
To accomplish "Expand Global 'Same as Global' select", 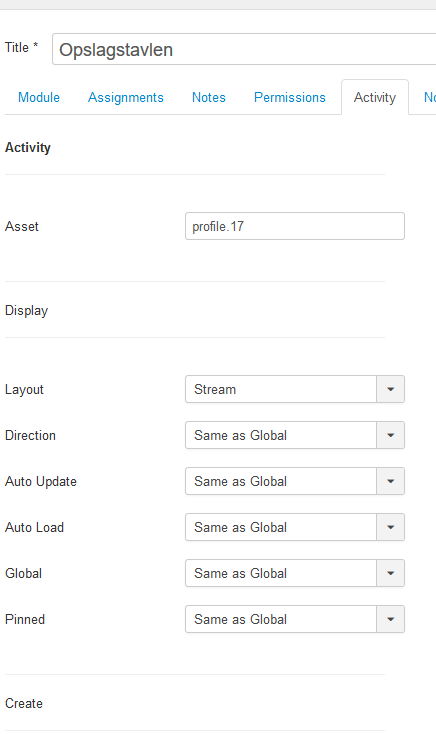I will pos(295,573).
